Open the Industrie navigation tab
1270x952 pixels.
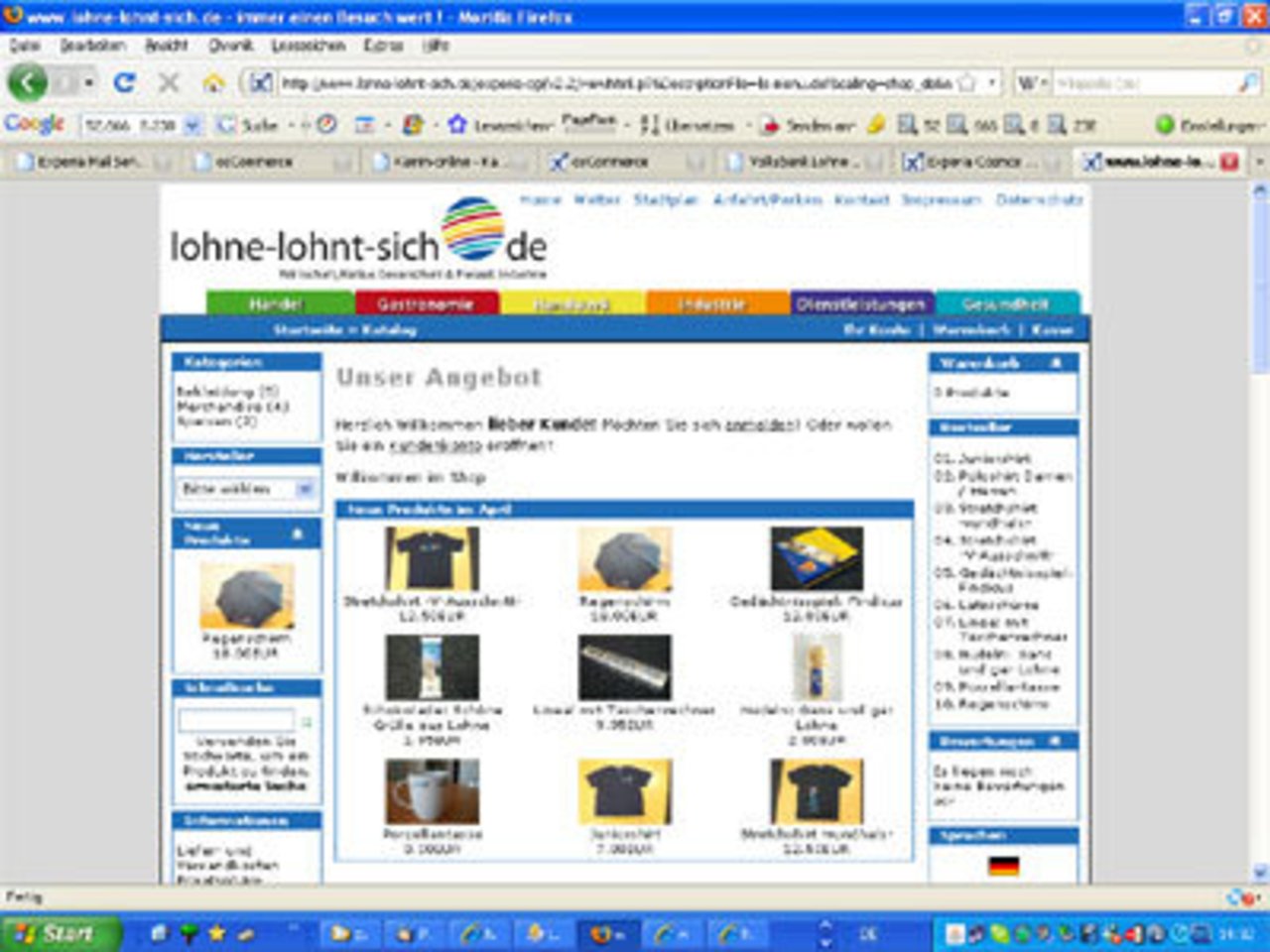pos(712,303)
